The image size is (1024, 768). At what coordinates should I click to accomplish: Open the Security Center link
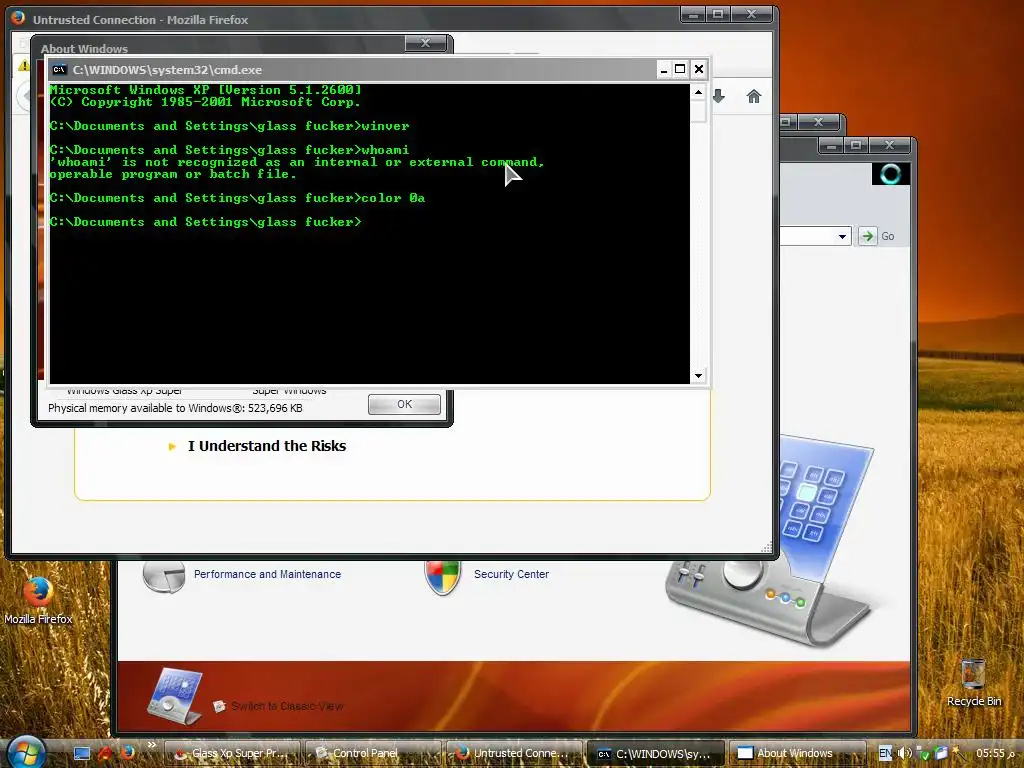[511, 574]
